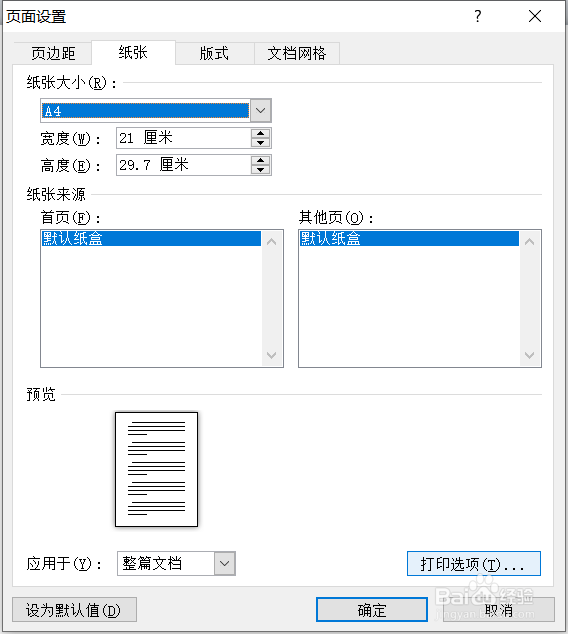This screenshot has width=568, height=634.
Task: Open the 纸张大小 A4 dropdown
Action: (x=260, y=110)
